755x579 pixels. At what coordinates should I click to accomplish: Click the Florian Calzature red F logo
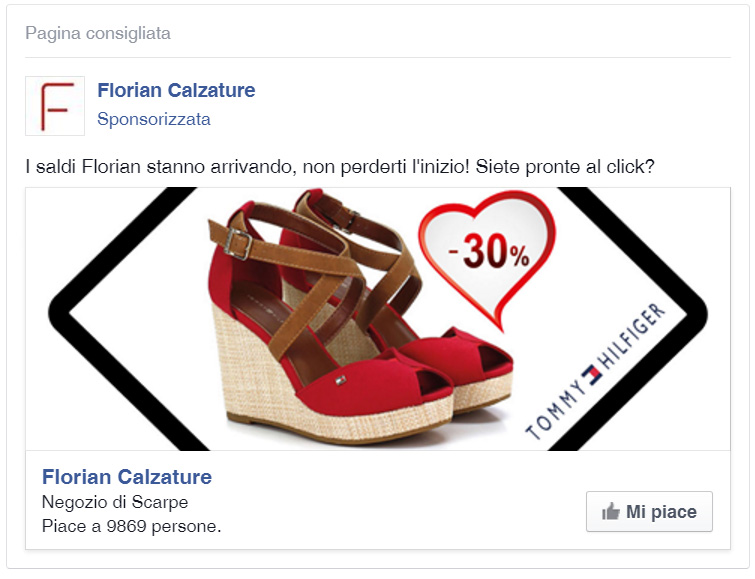[x=55, y=106]
